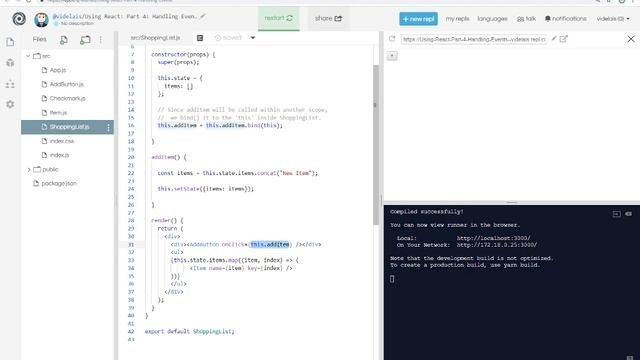
Task: Open the saved status dropdown arrow
Action: [253, 38]
